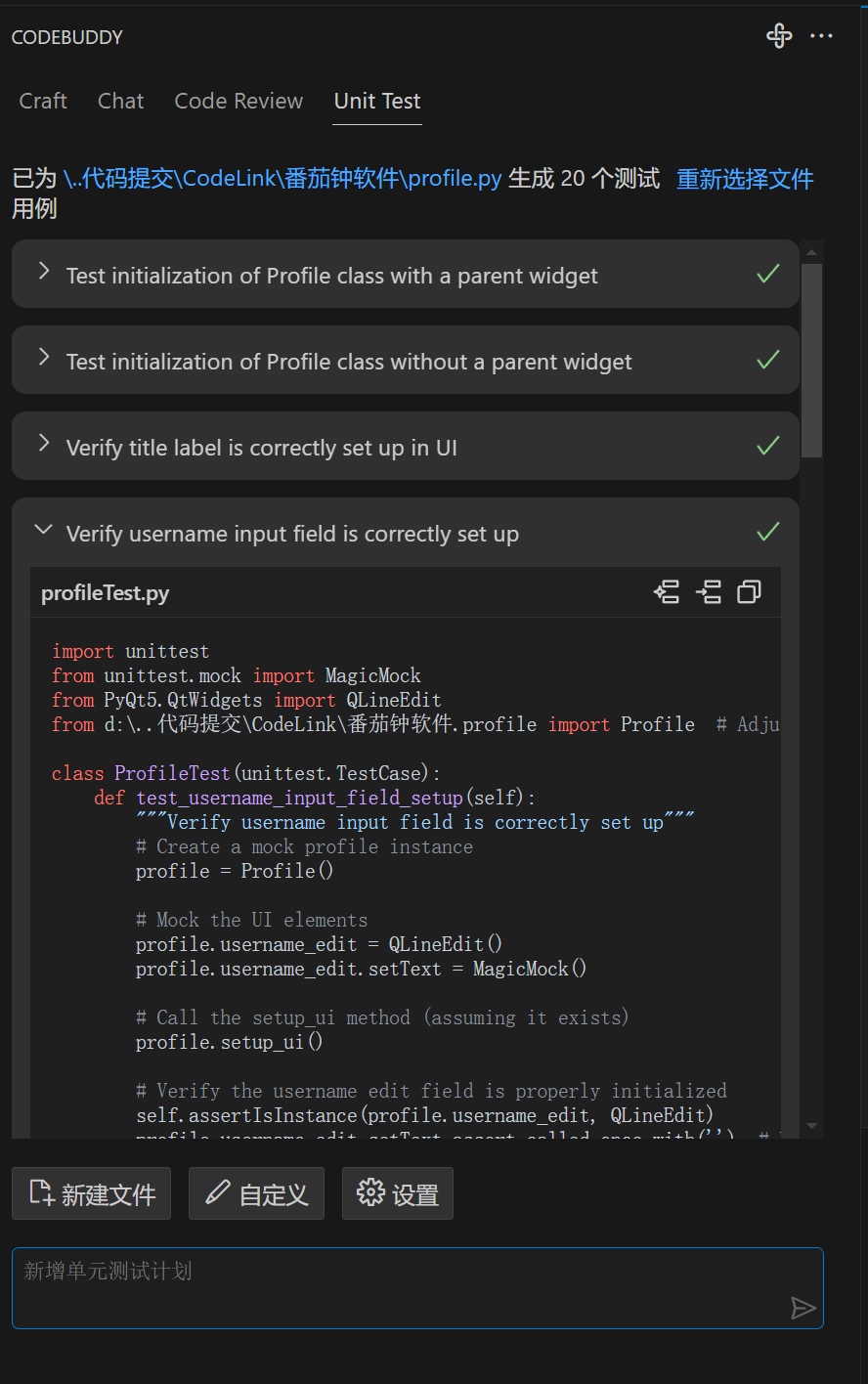Toggle the checkmark beside the title label test

pos(768,446)
